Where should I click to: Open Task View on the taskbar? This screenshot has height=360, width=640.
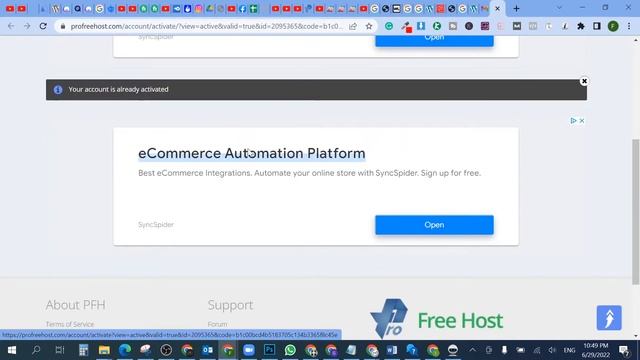point(60,350)
